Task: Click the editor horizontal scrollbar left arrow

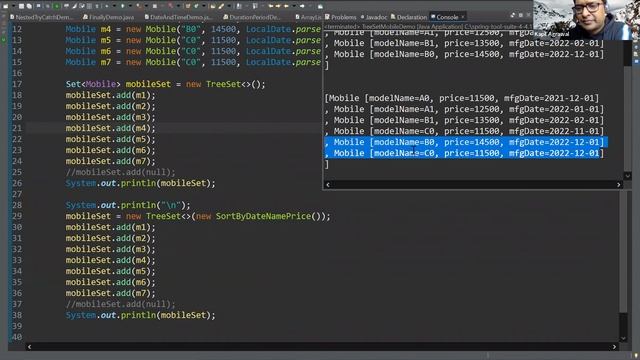Action: point(29,347)
